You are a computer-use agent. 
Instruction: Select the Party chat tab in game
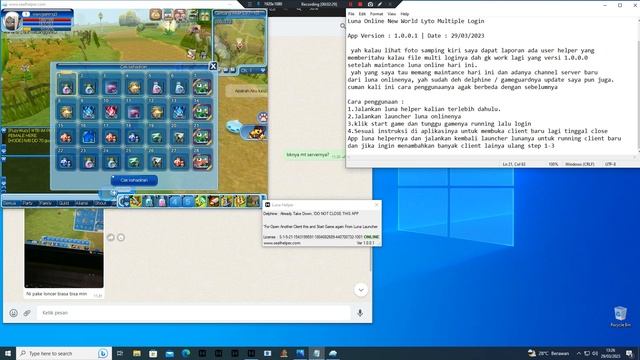pos(28,203)
